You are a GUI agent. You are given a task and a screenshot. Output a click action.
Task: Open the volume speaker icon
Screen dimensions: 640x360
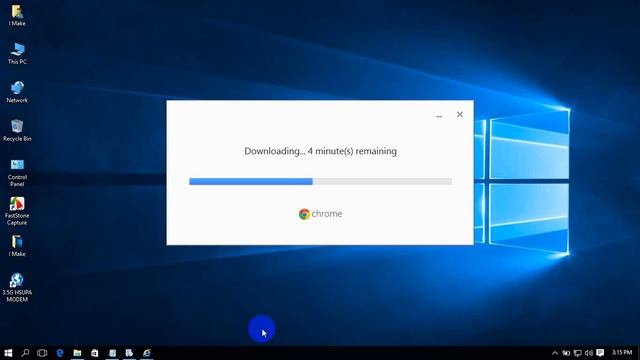tap(589, 353)
